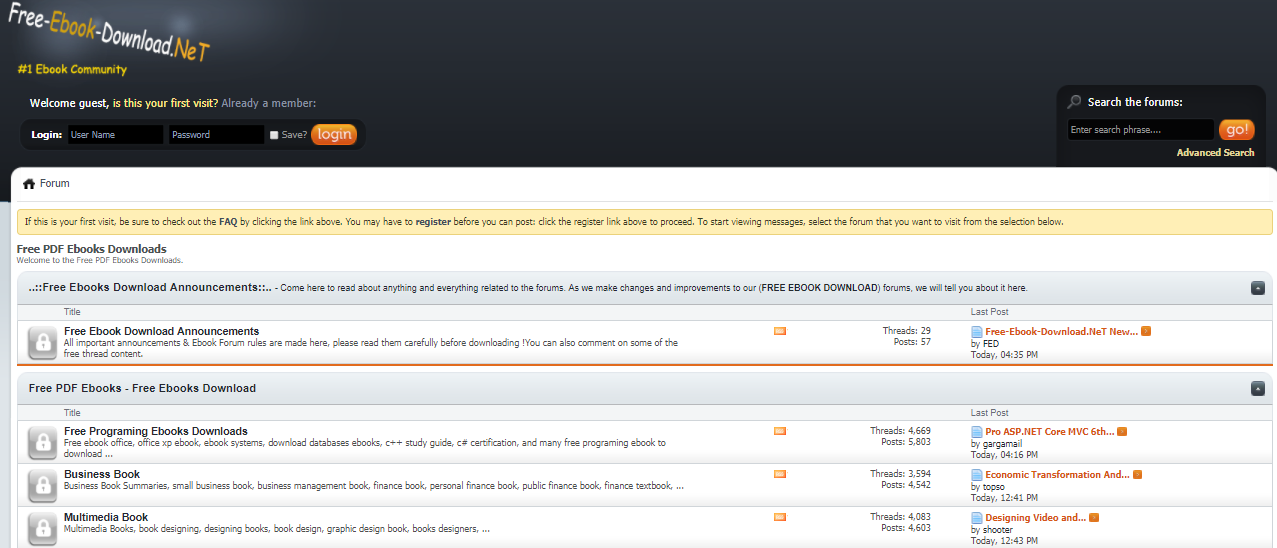Click the lock forum icon for Multimedia Book
The width and height of the screenshot is (1277, 548).
tap(42, 529)
